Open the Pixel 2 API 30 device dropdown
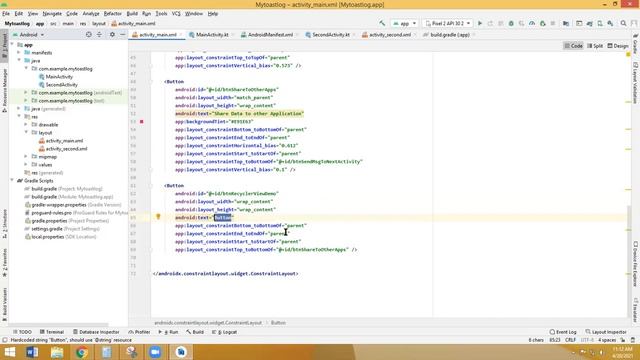This screenshot has width=640, height=360. tap(447, 24)
